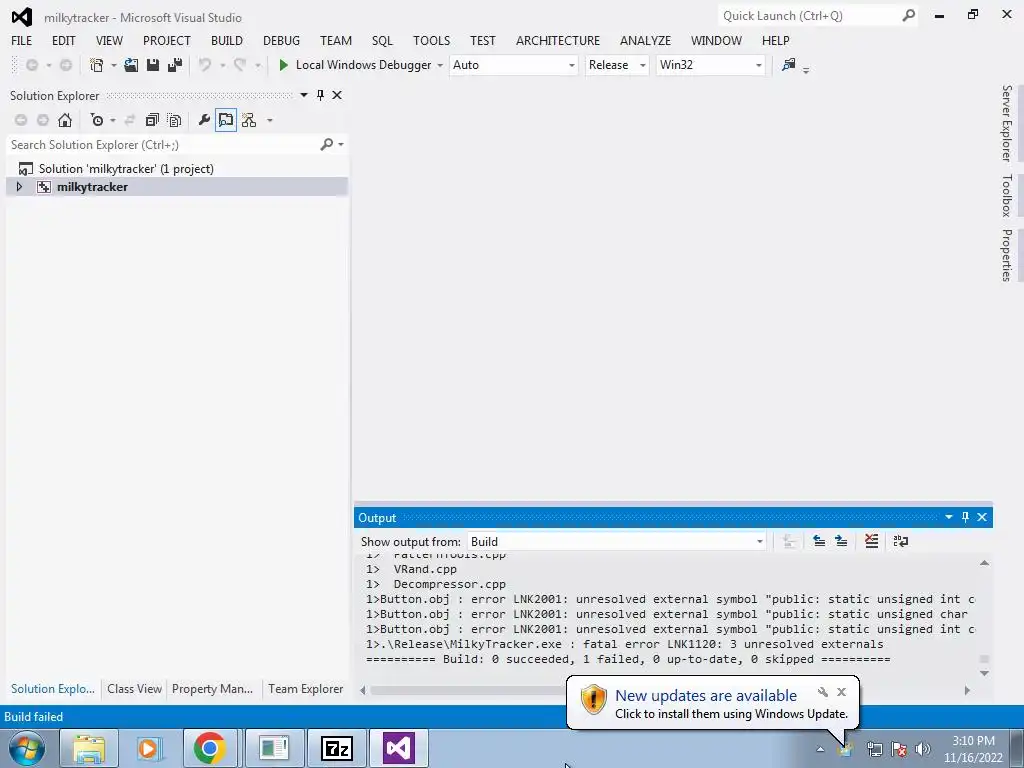This screenshot has height=768, width=1024.
Task: Open toolbar options overflow arrow
Action: (x=806, y=70)
